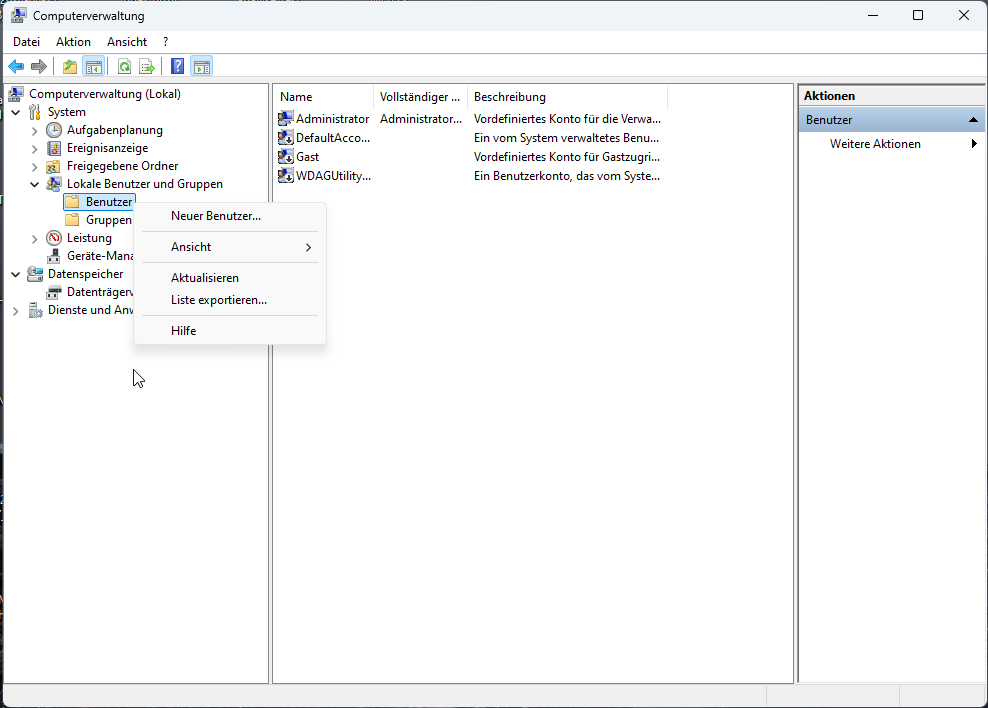The image size is (988, 708).
Task: Toggle the Show/Hide console tree icon
Action: 94,66
